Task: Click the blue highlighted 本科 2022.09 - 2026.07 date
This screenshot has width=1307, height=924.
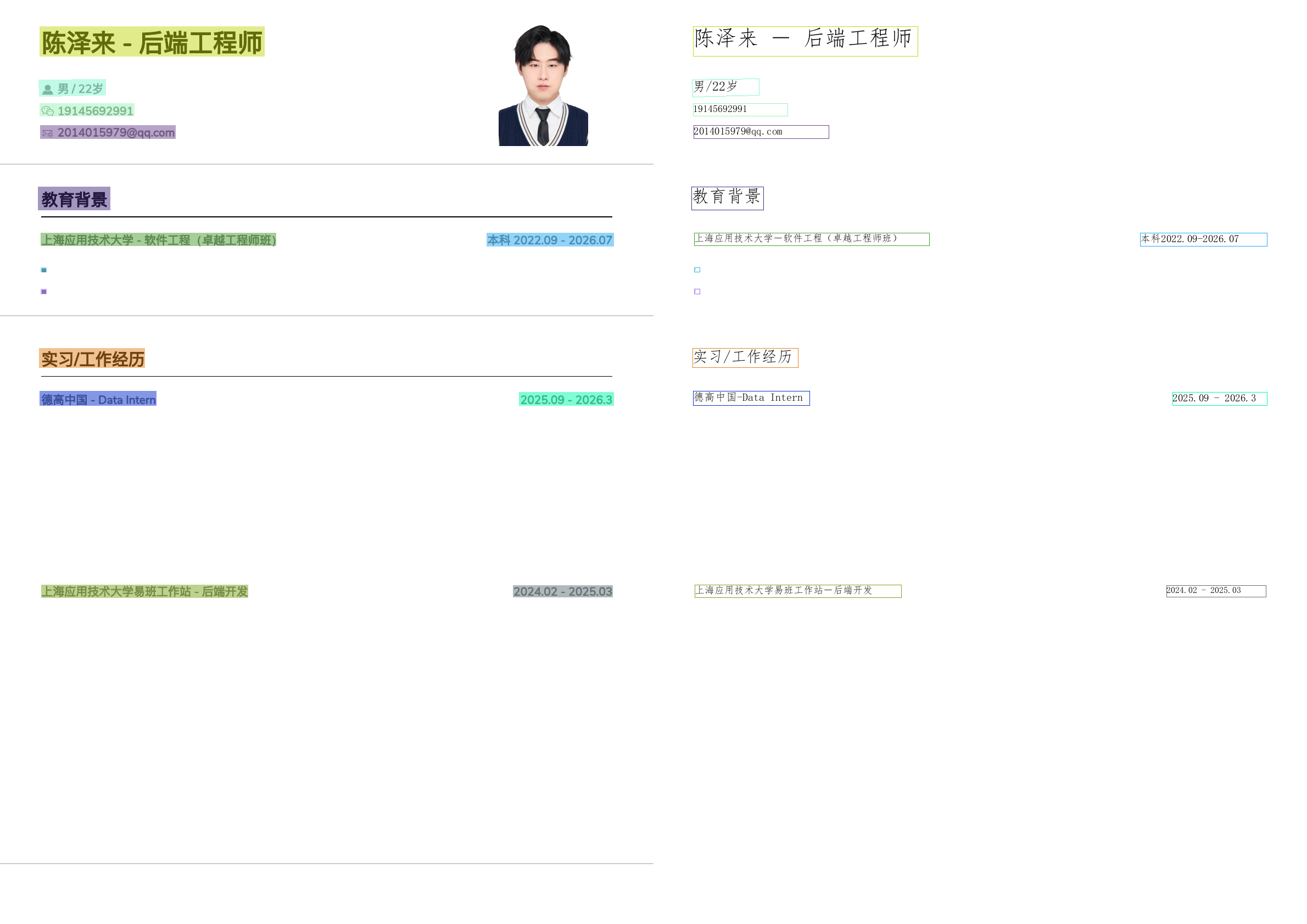Action: (550, 240)
